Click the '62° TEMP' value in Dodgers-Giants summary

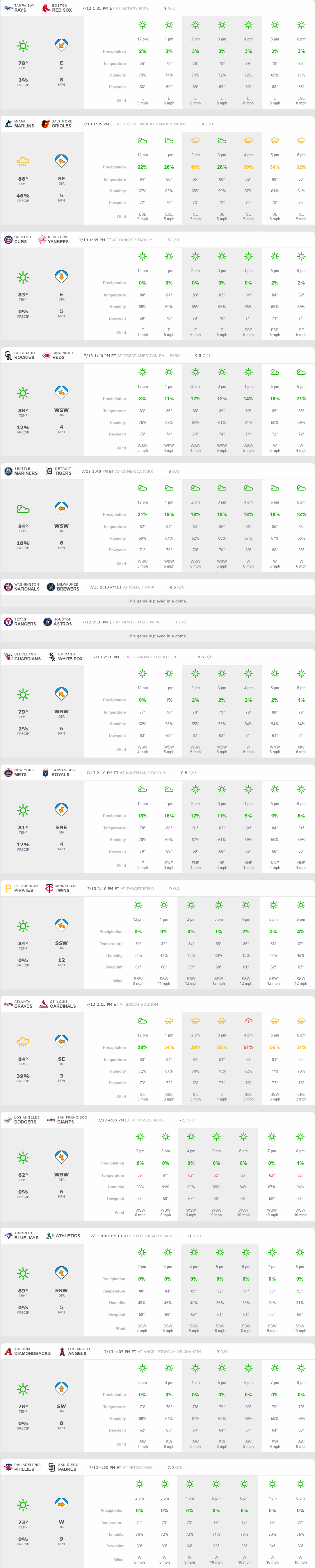click(x=23, y=1177)
